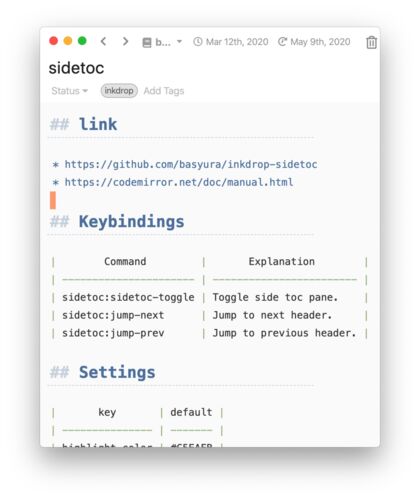
Task: Click the green maximize window button
Action: 82,41
